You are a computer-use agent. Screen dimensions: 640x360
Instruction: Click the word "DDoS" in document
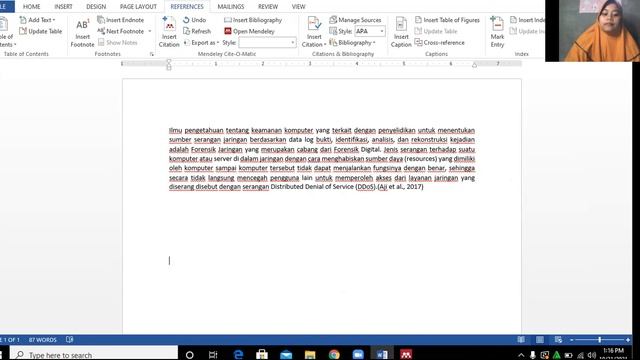pyautogui.click(x=365, y=187)
